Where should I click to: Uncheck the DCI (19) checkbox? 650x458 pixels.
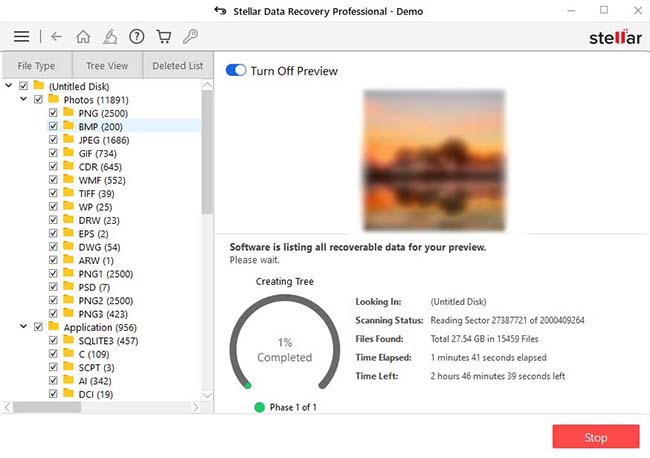point(53,393)
